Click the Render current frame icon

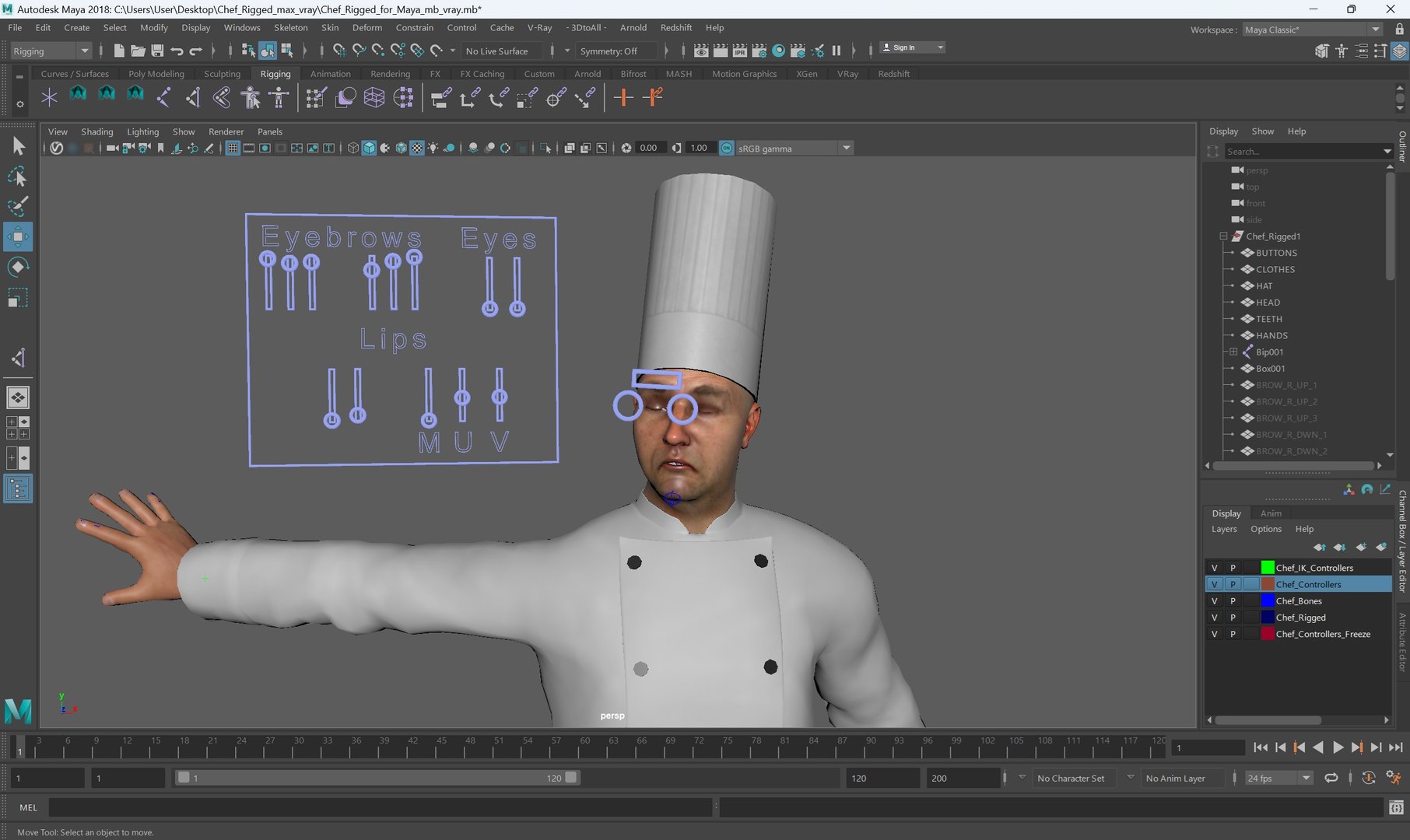coord(721,51)
